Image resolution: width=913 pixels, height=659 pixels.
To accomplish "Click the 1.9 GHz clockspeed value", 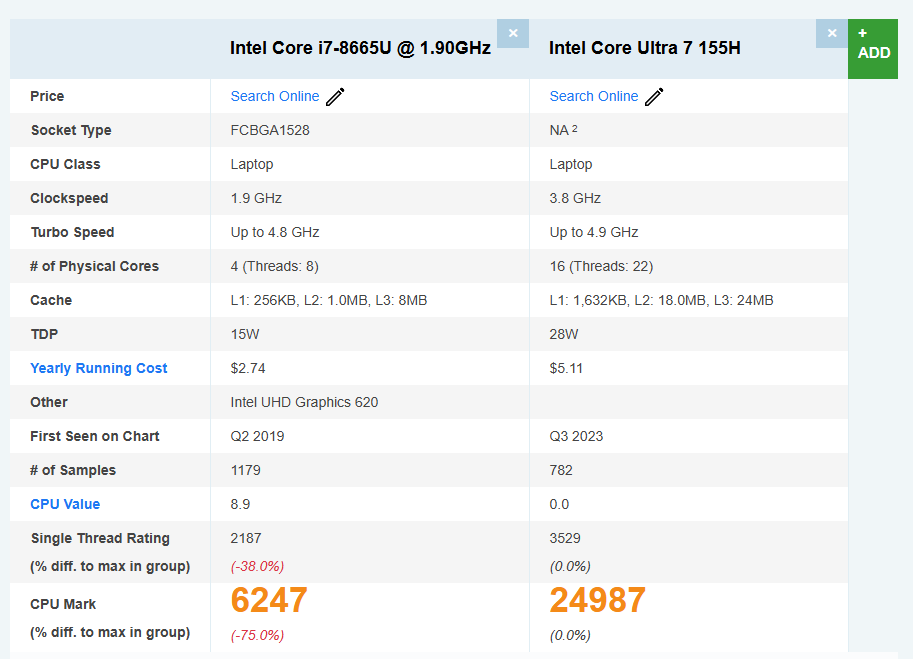I will point(256,198).
